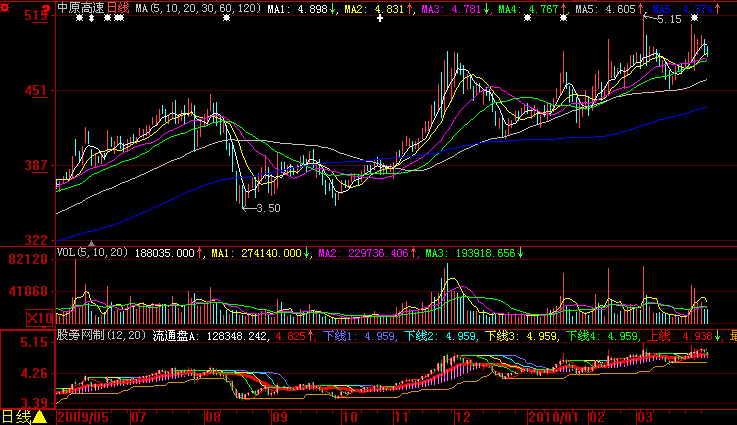
Task: Click the 41060 volume axis label
Action: point(28,291)
